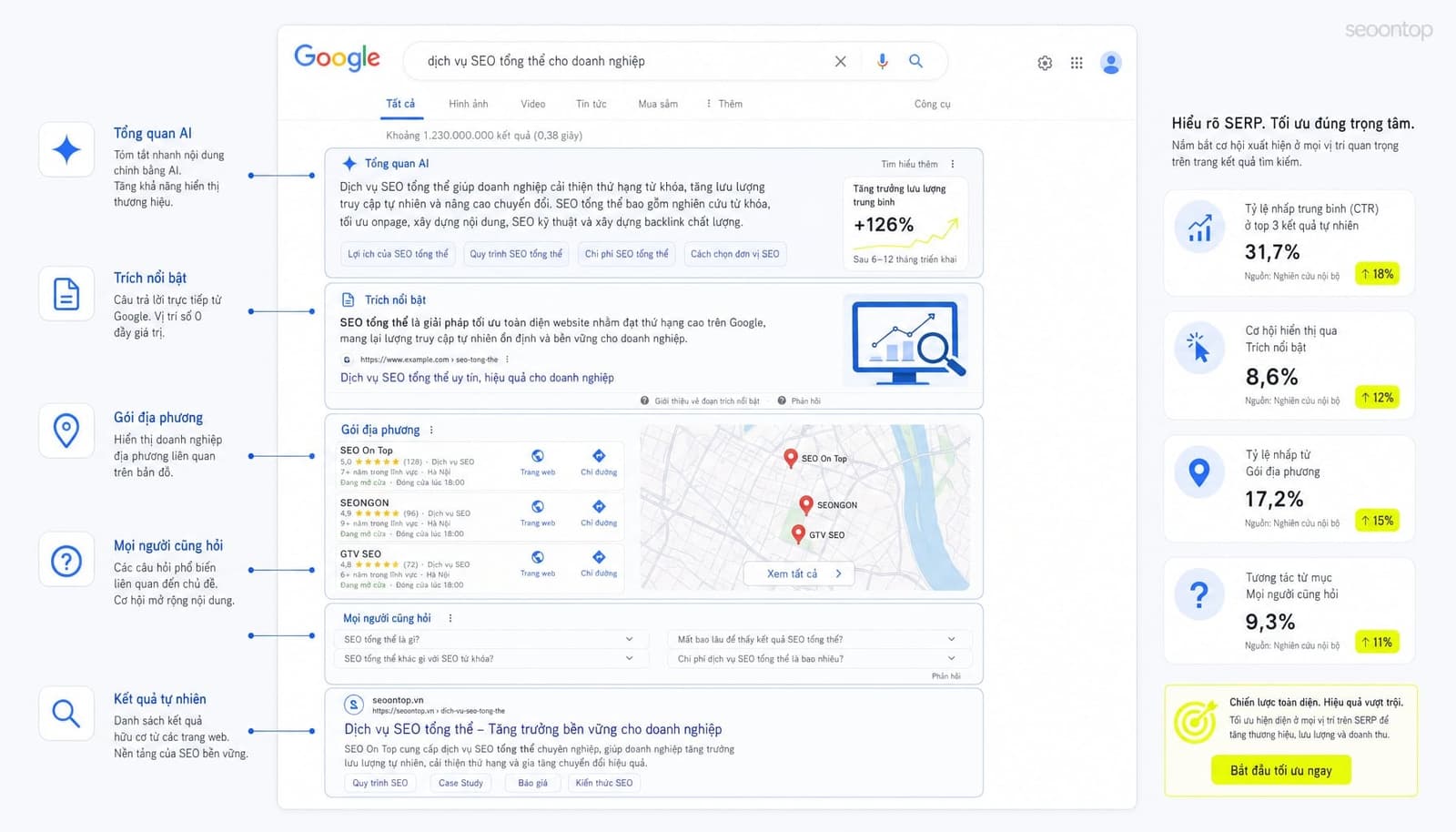The height and width of the screenshot is (832, 1456).
Task: Open Google settings gear icon
Action: pyautogui.click(x=1045, y=63)
